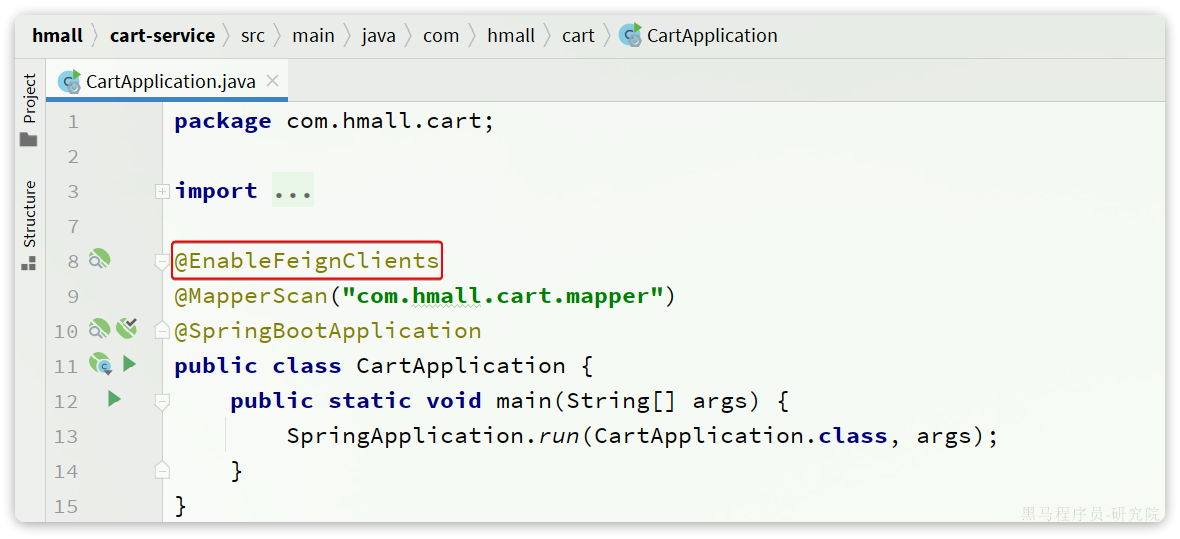1180x539 pixels.
Task: Expand the import ellipsis placeholder
Action: [293, 191]
